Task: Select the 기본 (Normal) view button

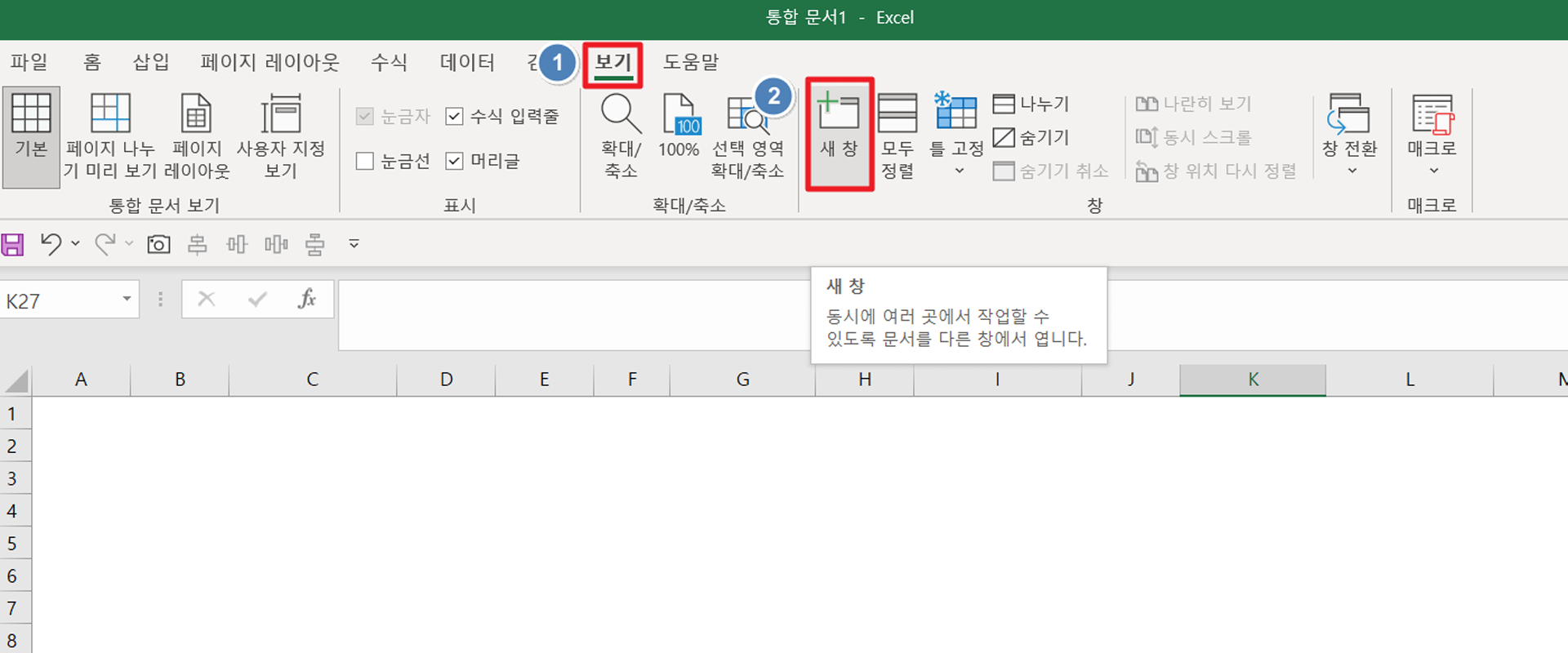Action: click(x=31, y=137)
